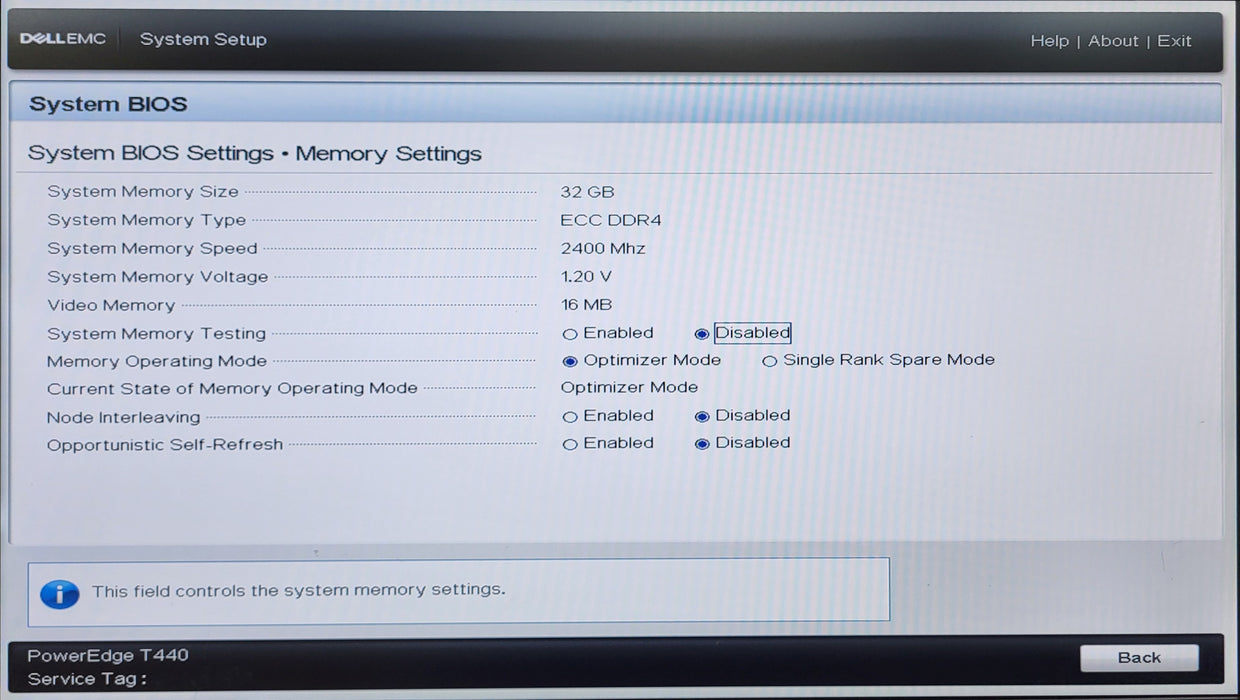This screenshot has height=700, width=1240.
Task: Click the Memory Operating Mode label
Action: coord(157,361)
